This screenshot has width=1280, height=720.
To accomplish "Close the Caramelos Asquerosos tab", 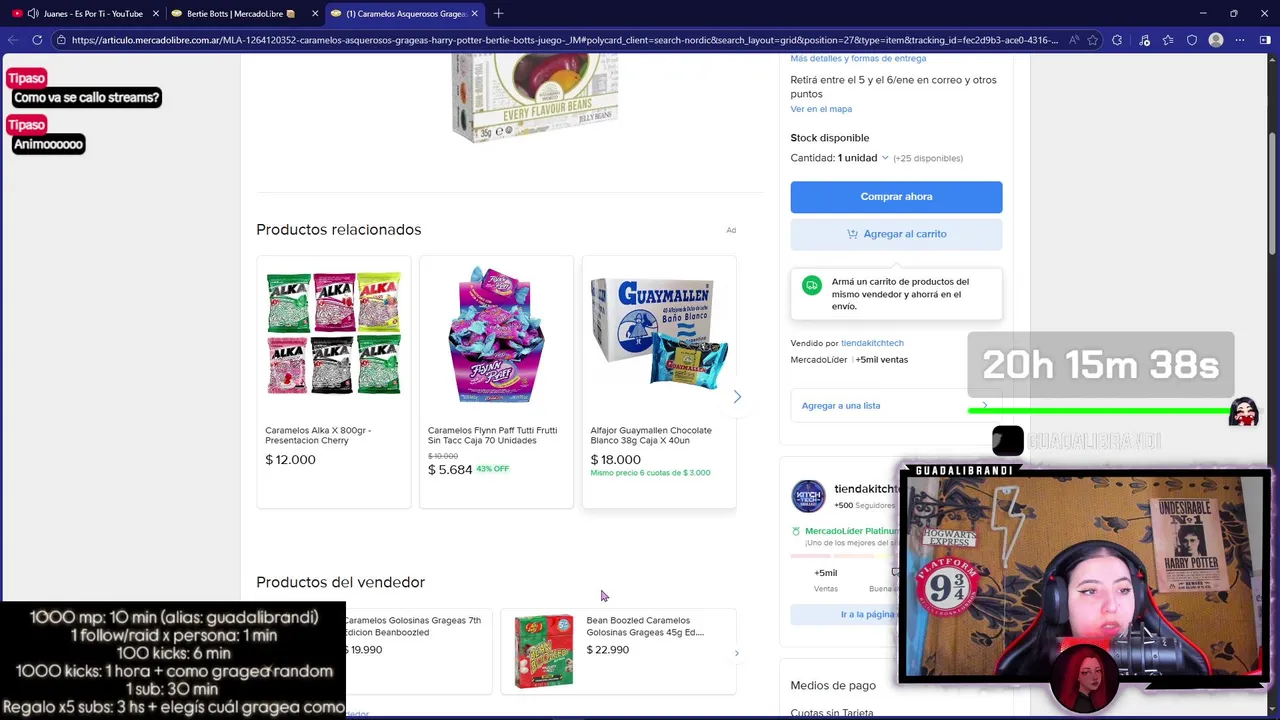I will [x=474, y=14].
